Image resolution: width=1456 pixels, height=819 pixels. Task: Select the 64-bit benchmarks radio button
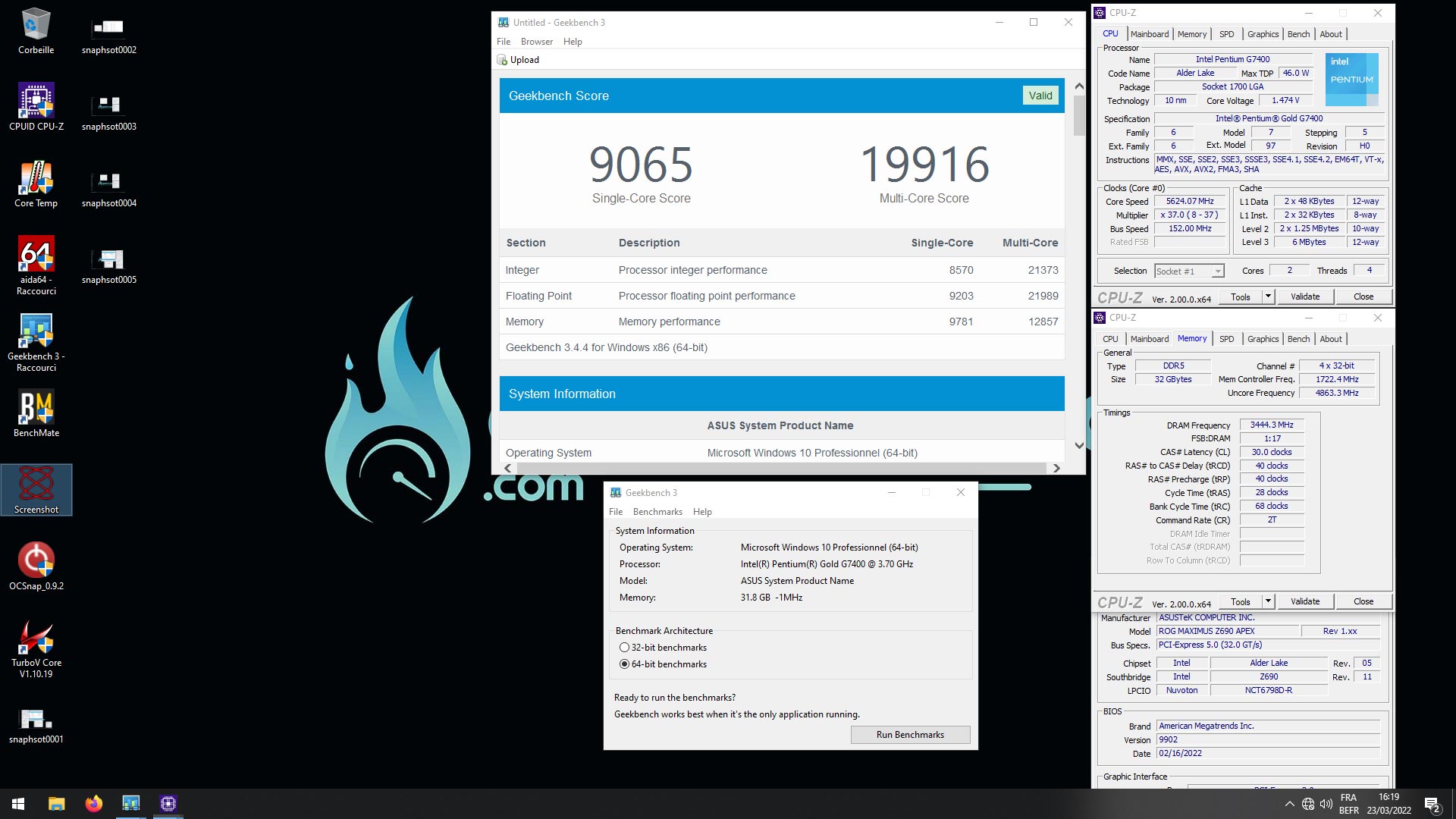[x=624, y=664]
